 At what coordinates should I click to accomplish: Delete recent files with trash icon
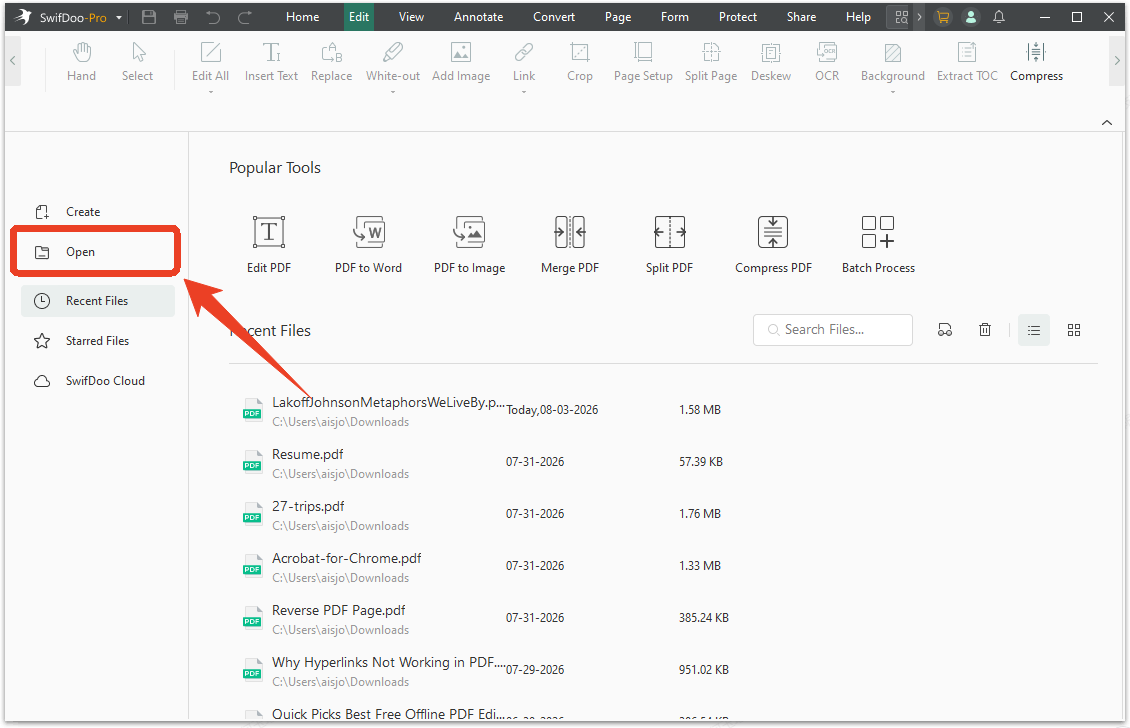[x=984, y=329]
